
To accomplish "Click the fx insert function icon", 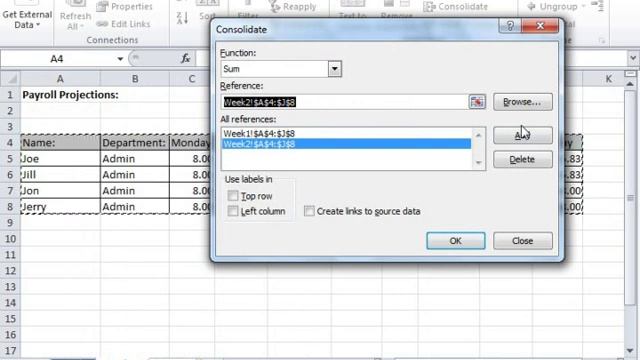I will [x=185, y=59].
